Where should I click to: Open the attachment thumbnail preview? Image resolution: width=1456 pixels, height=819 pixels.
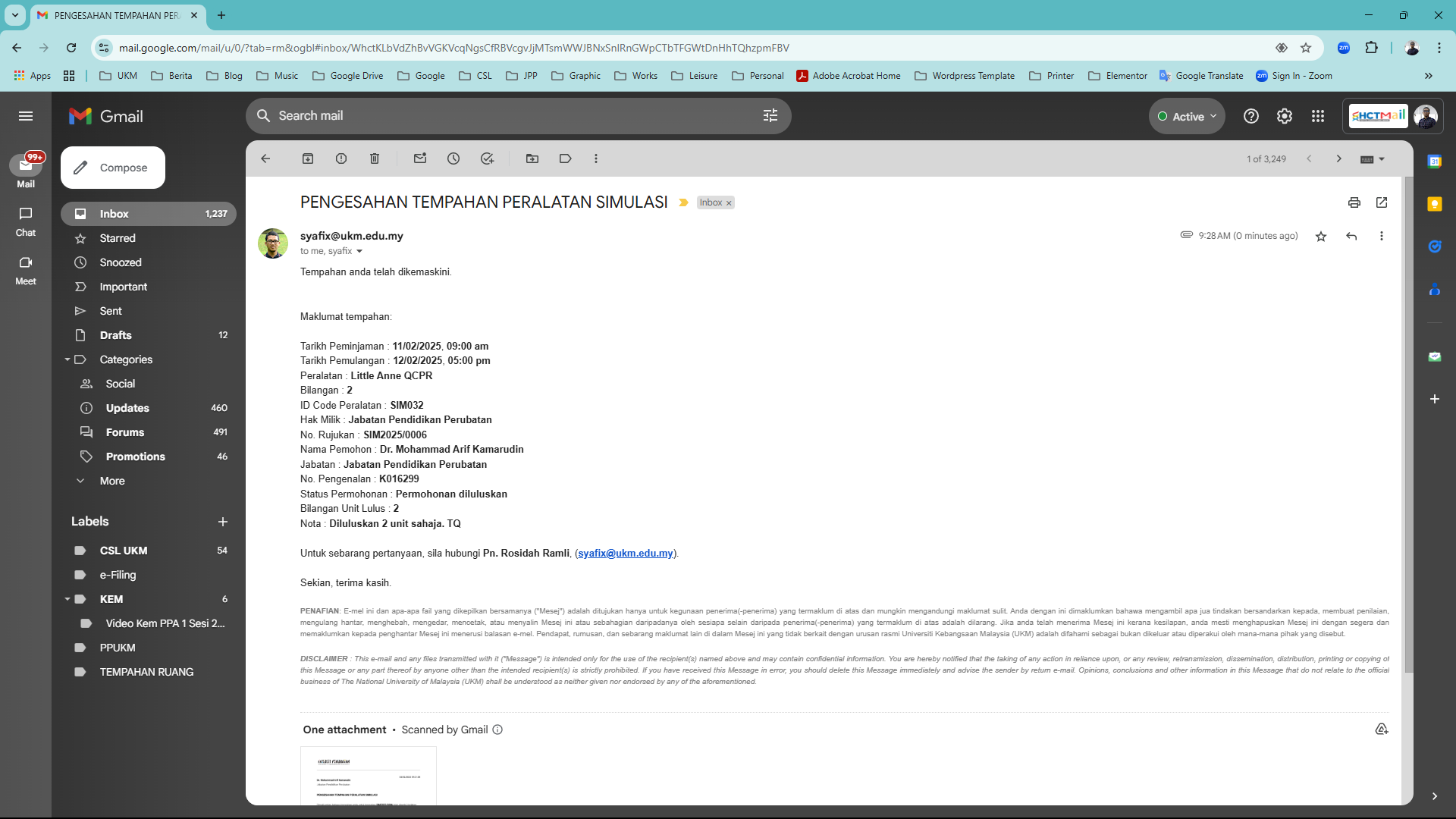coord(369,776)
